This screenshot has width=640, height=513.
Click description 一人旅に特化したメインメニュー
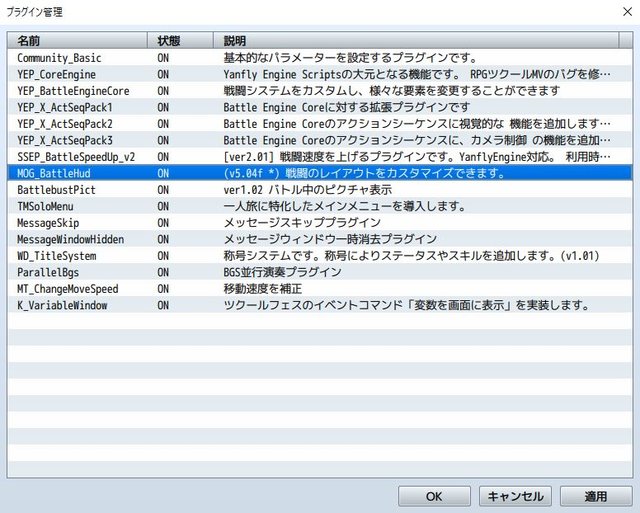[345, 207]
